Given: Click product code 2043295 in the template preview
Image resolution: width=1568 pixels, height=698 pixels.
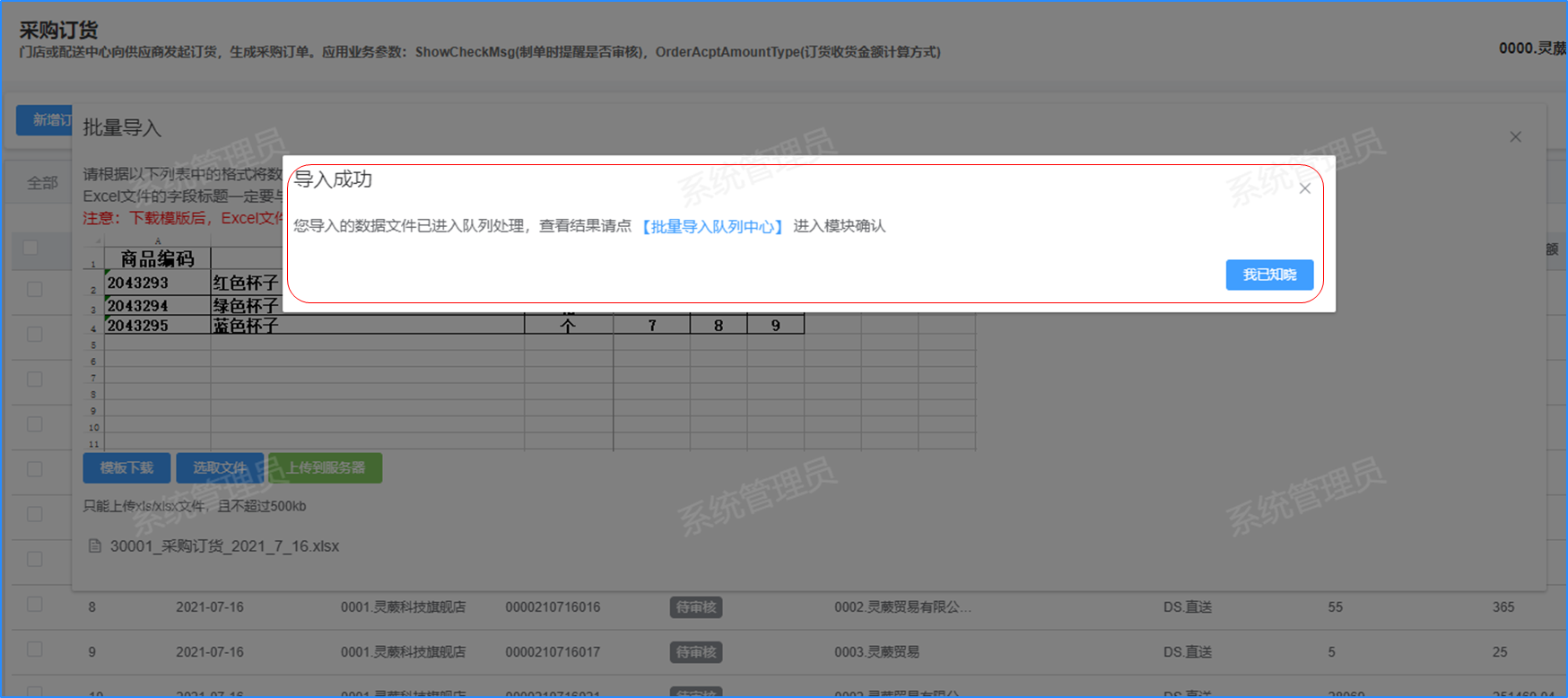Looking at the screenshot, I should 137,326.
